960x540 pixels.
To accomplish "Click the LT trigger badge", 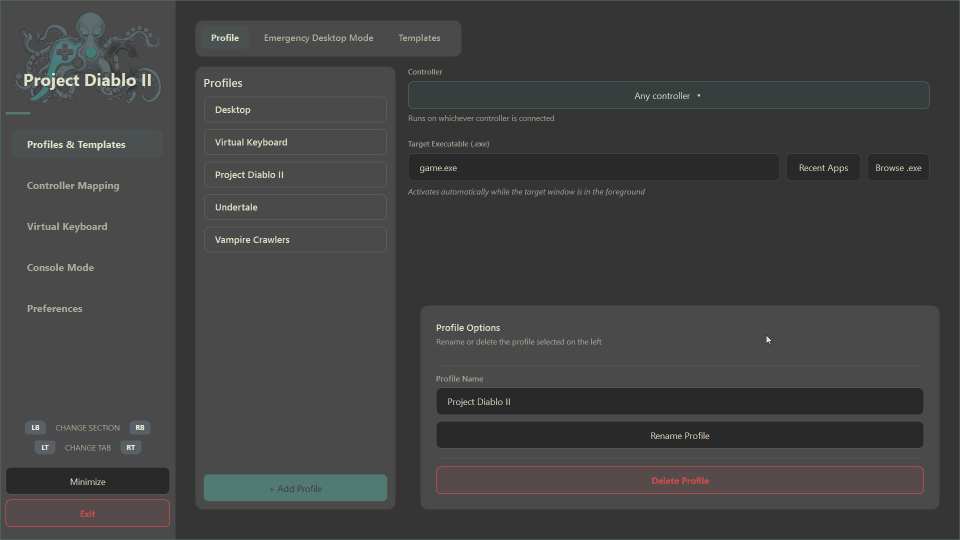I will (45, 448).
